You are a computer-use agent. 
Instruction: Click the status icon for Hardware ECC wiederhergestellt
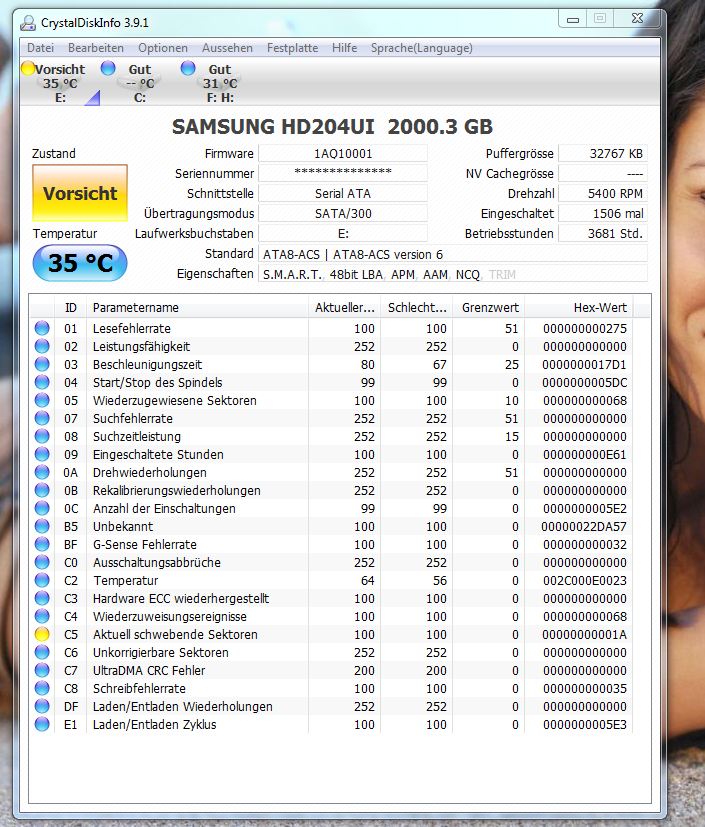click(42, 598)
